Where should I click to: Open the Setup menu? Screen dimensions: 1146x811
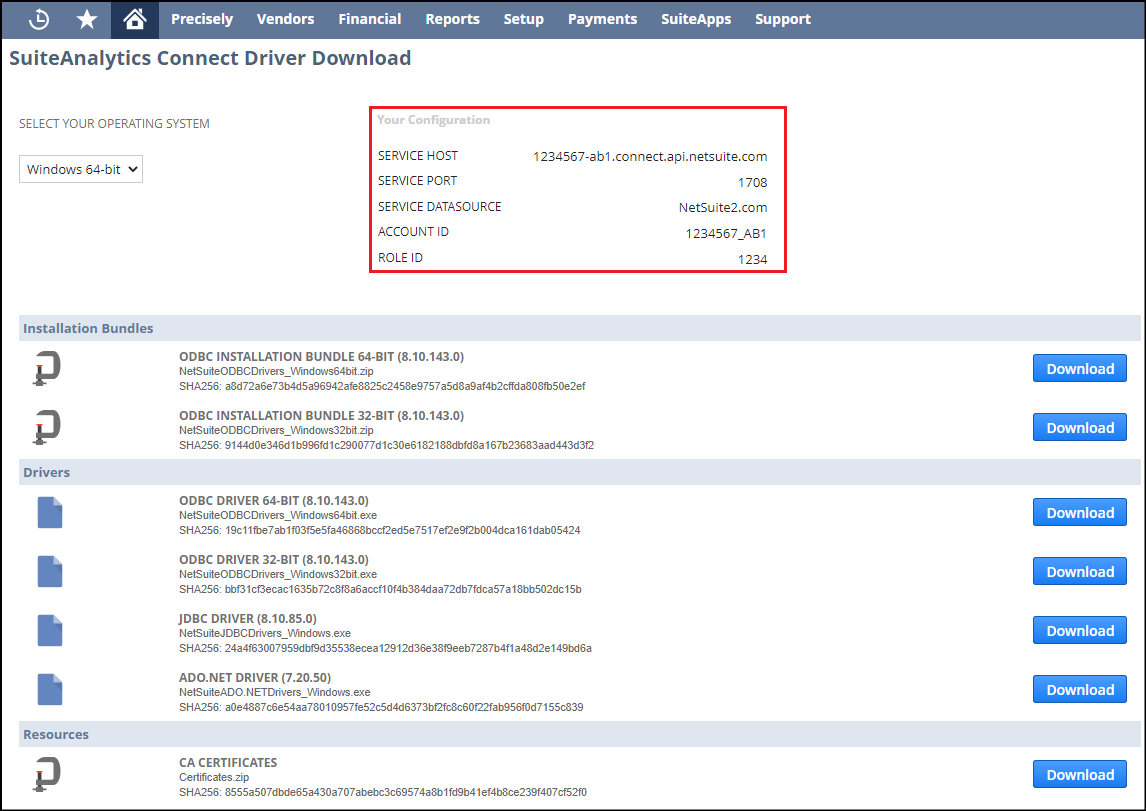(x=523, y=19)
